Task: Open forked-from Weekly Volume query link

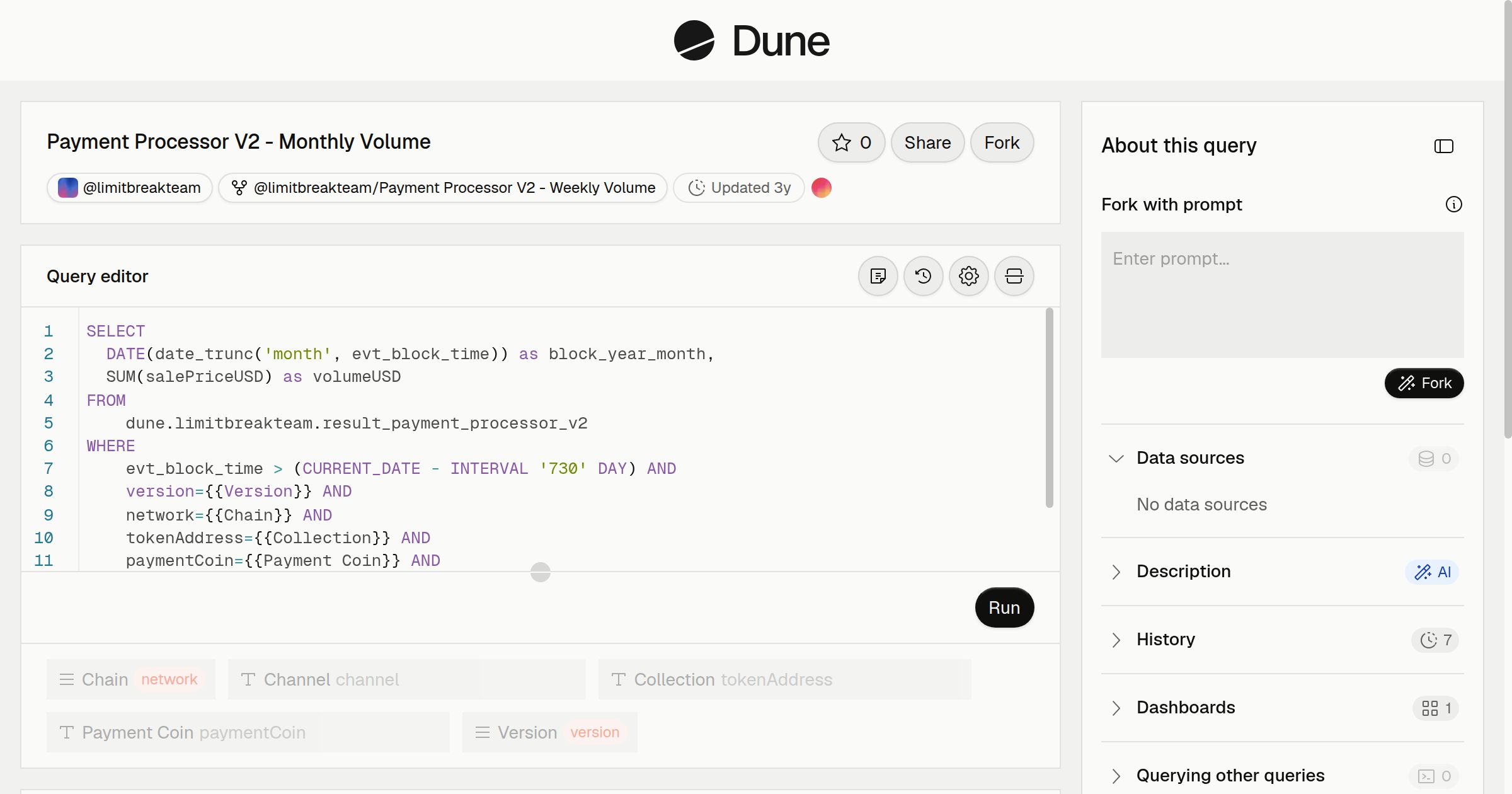Action: coord(442,188)
